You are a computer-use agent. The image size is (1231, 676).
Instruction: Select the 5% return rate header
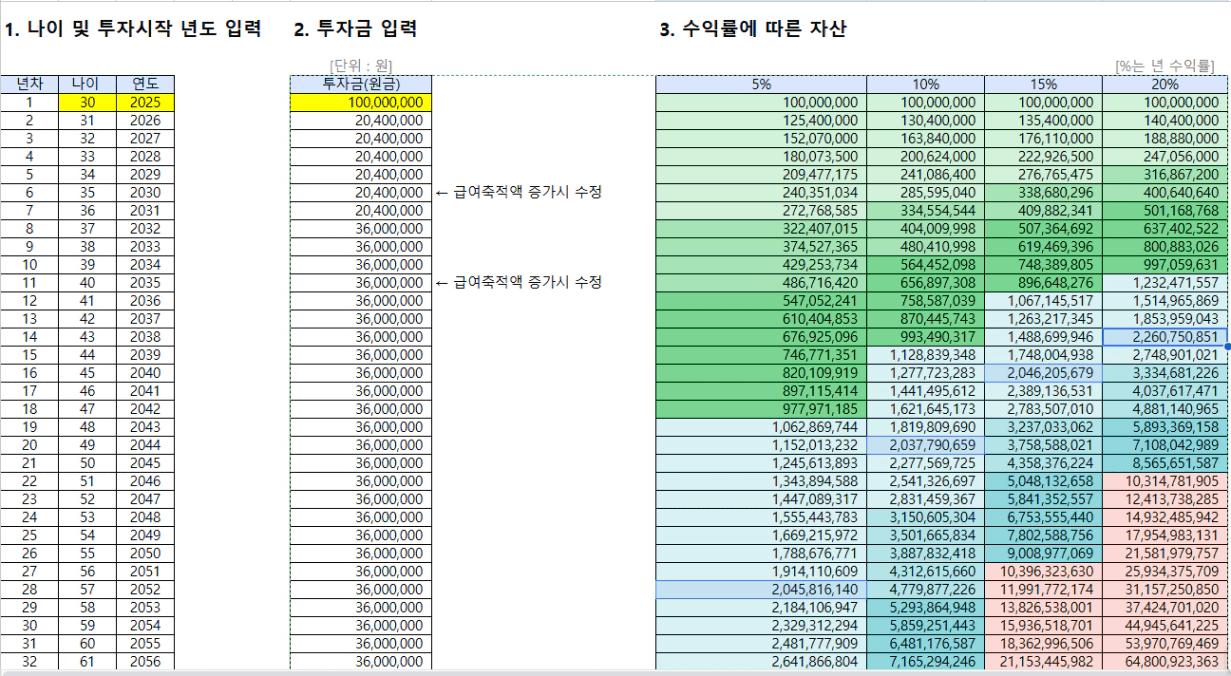pyautogui.click(x=761, y=84)
